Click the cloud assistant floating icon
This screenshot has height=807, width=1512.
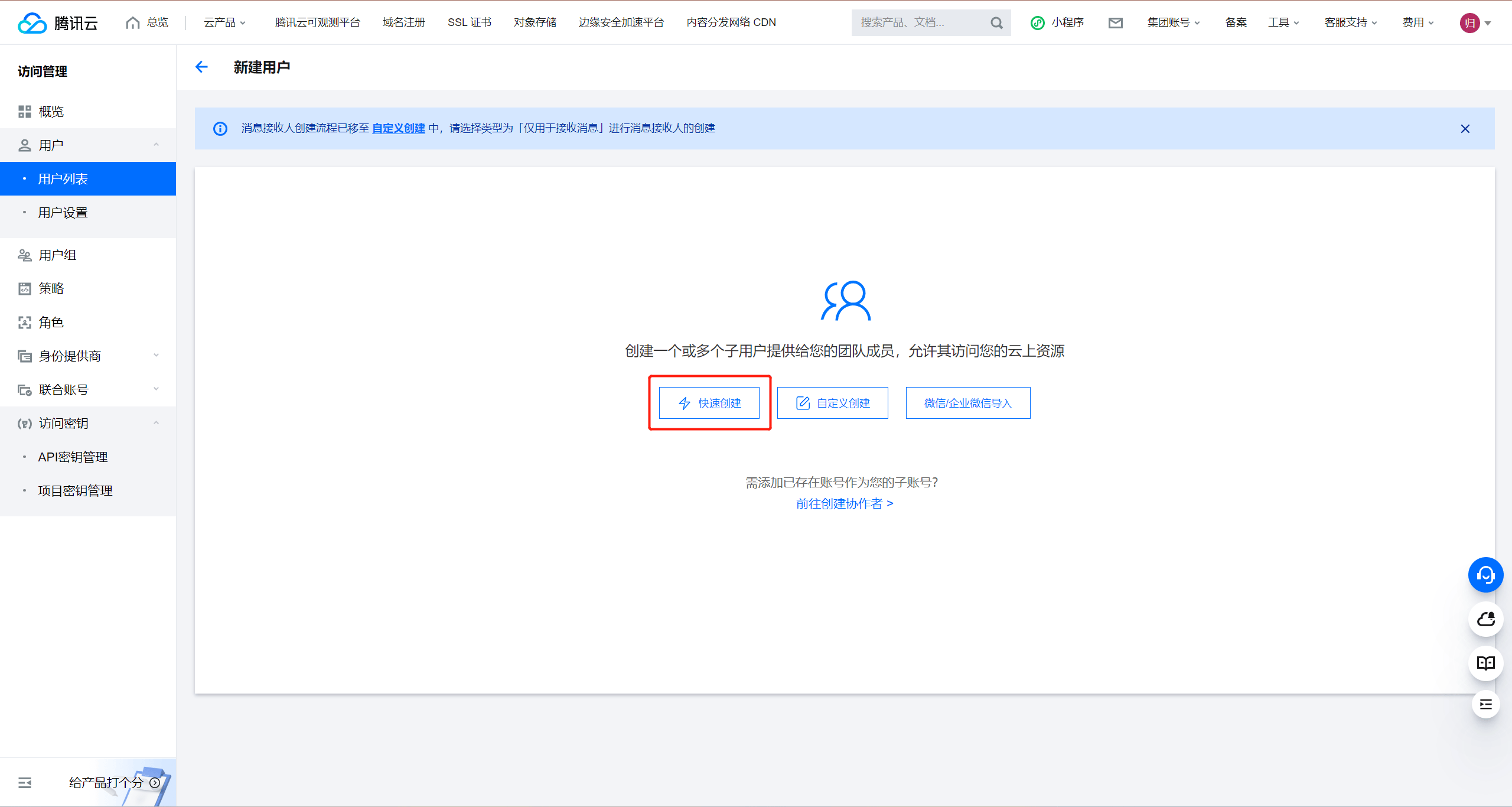pyautogui.click(x=1486, y=619)
